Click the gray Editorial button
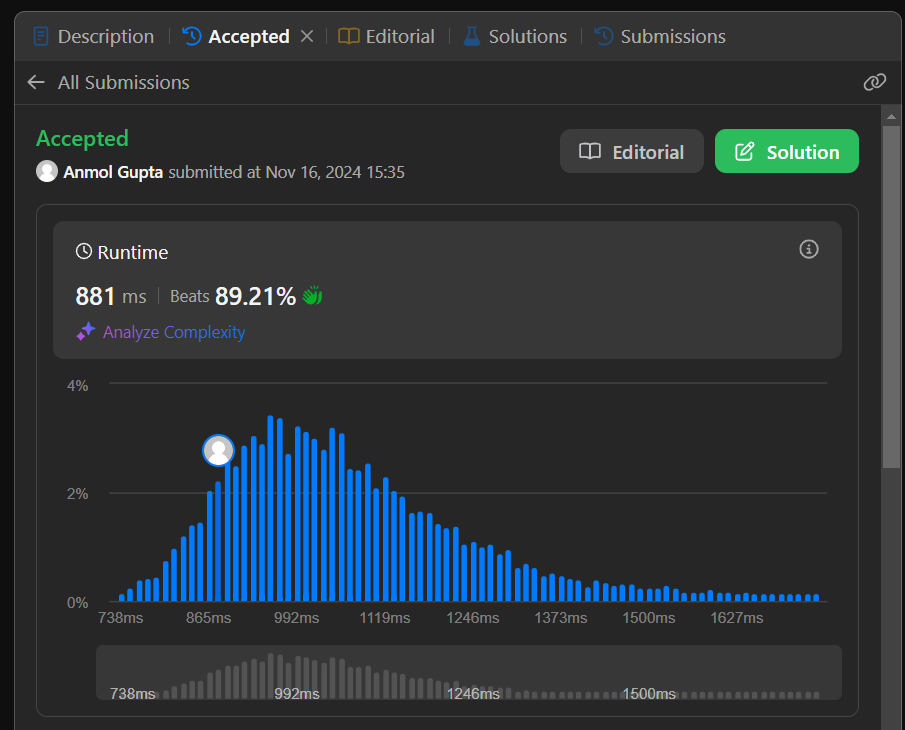Screen dimensions: 905x730 pyautogui.click(x=631, y=151)
